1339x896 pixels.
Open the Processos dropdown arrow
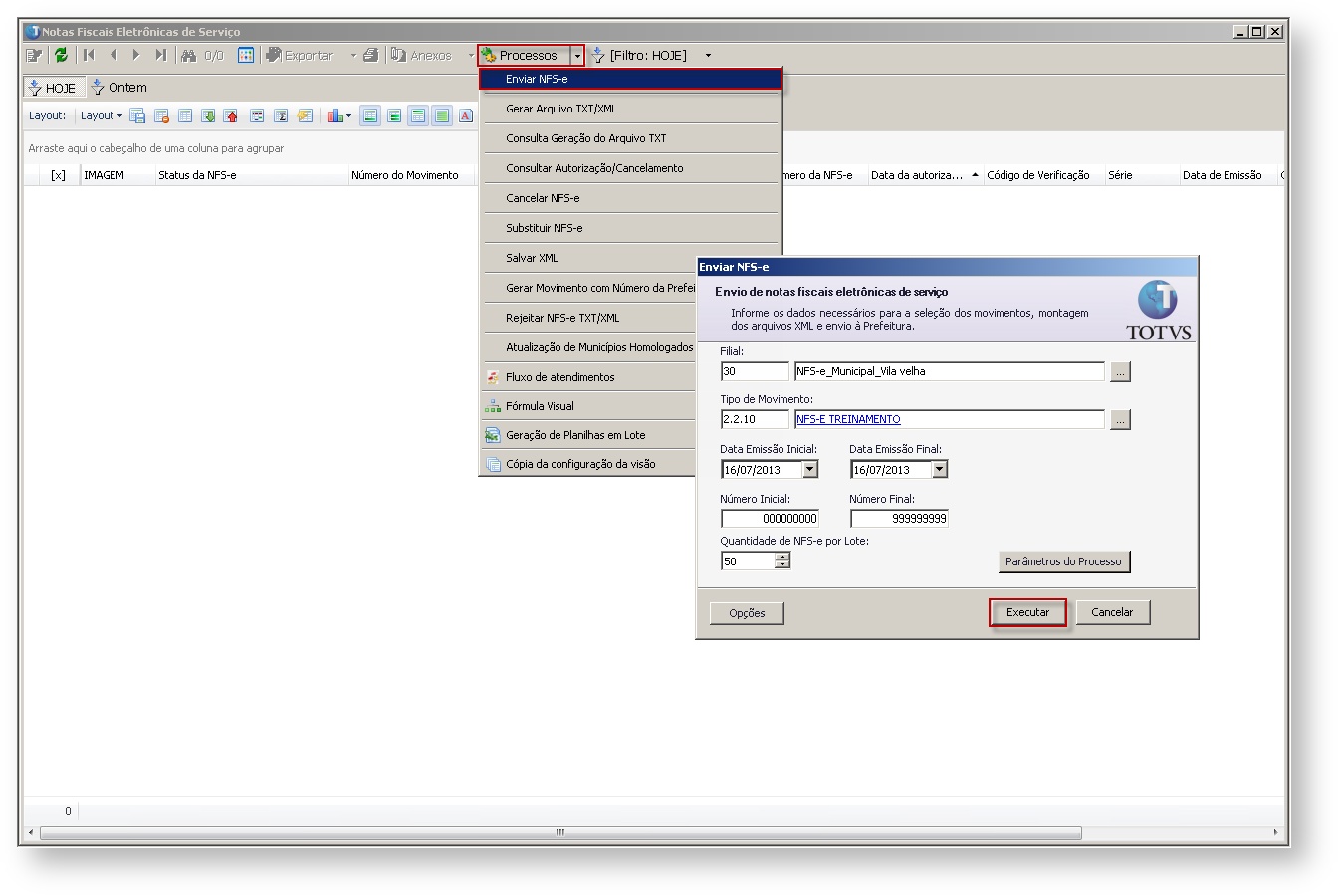tap(577, 56)
